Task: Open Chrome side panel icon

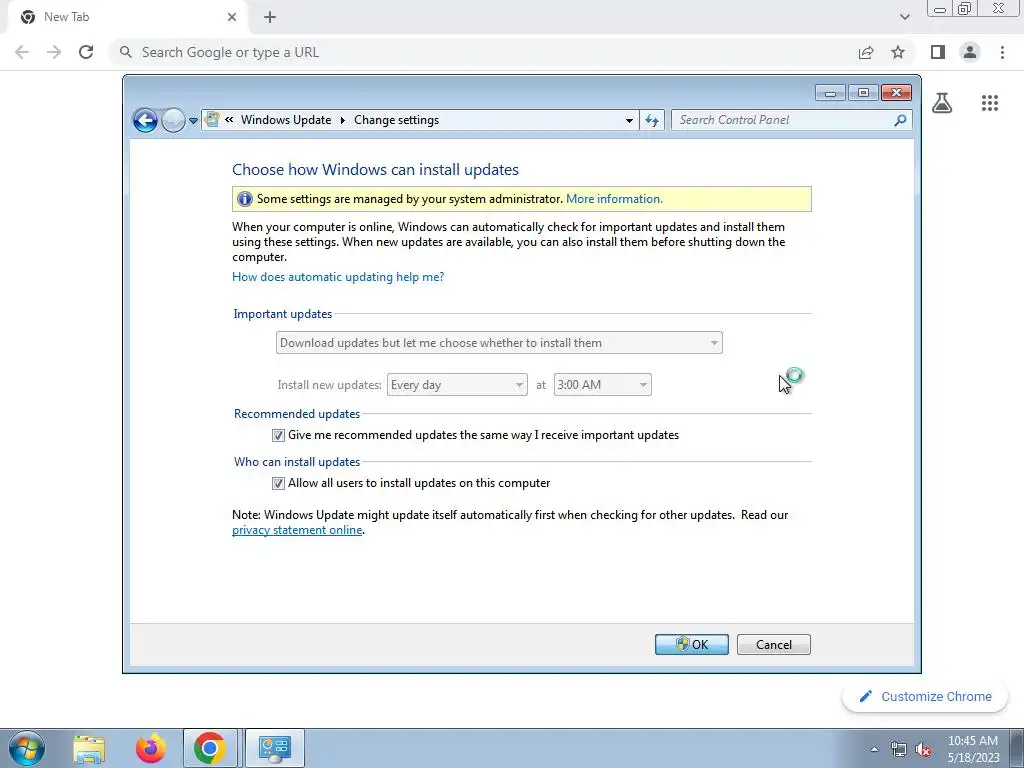Action: pyautogui.click(x=938, y=52)
